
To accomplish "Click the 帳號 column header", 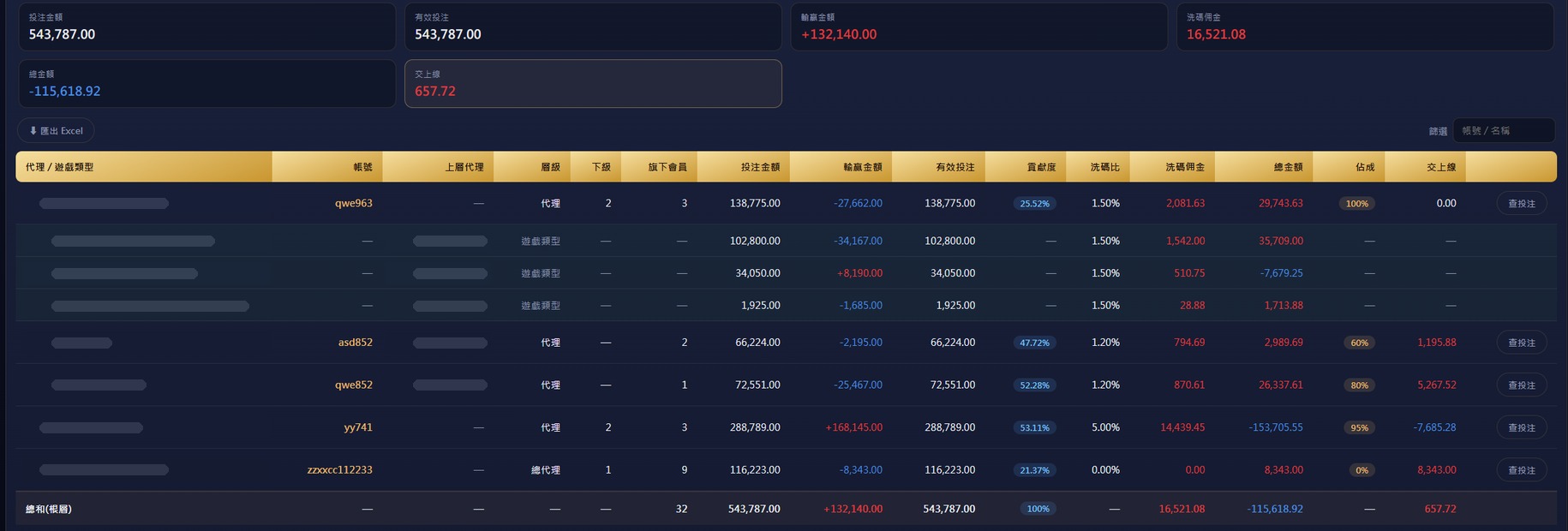I will pyautogui.click(x=327, y=167).
